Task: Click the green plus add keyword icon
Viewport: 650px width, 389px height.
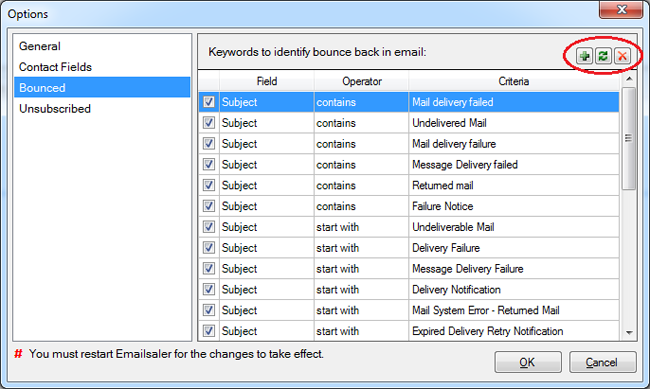Action: click(x=585, y=56)
